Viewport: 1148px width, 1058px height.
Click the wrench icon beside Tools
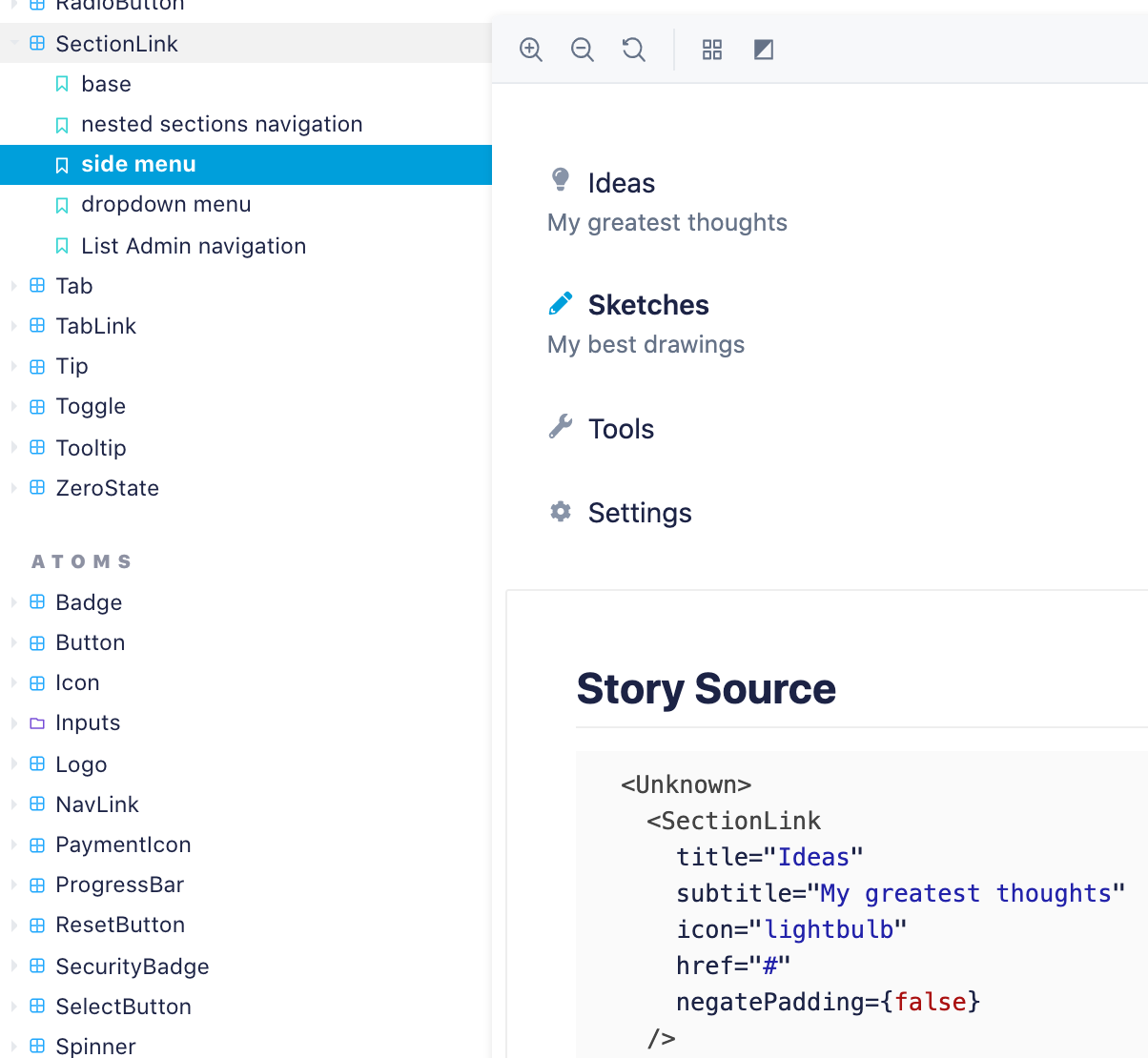pos(561,427)
